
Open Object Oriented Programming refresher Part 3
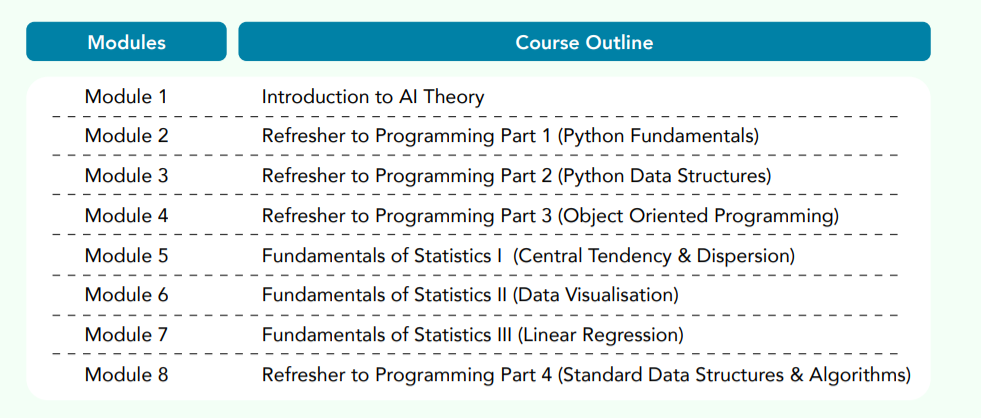550,217
